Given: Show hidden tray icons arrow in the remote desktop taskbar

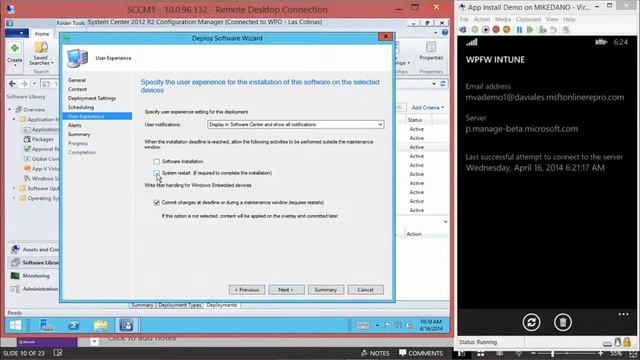Looking at the screenshot, I should click(x=377, y=325).
